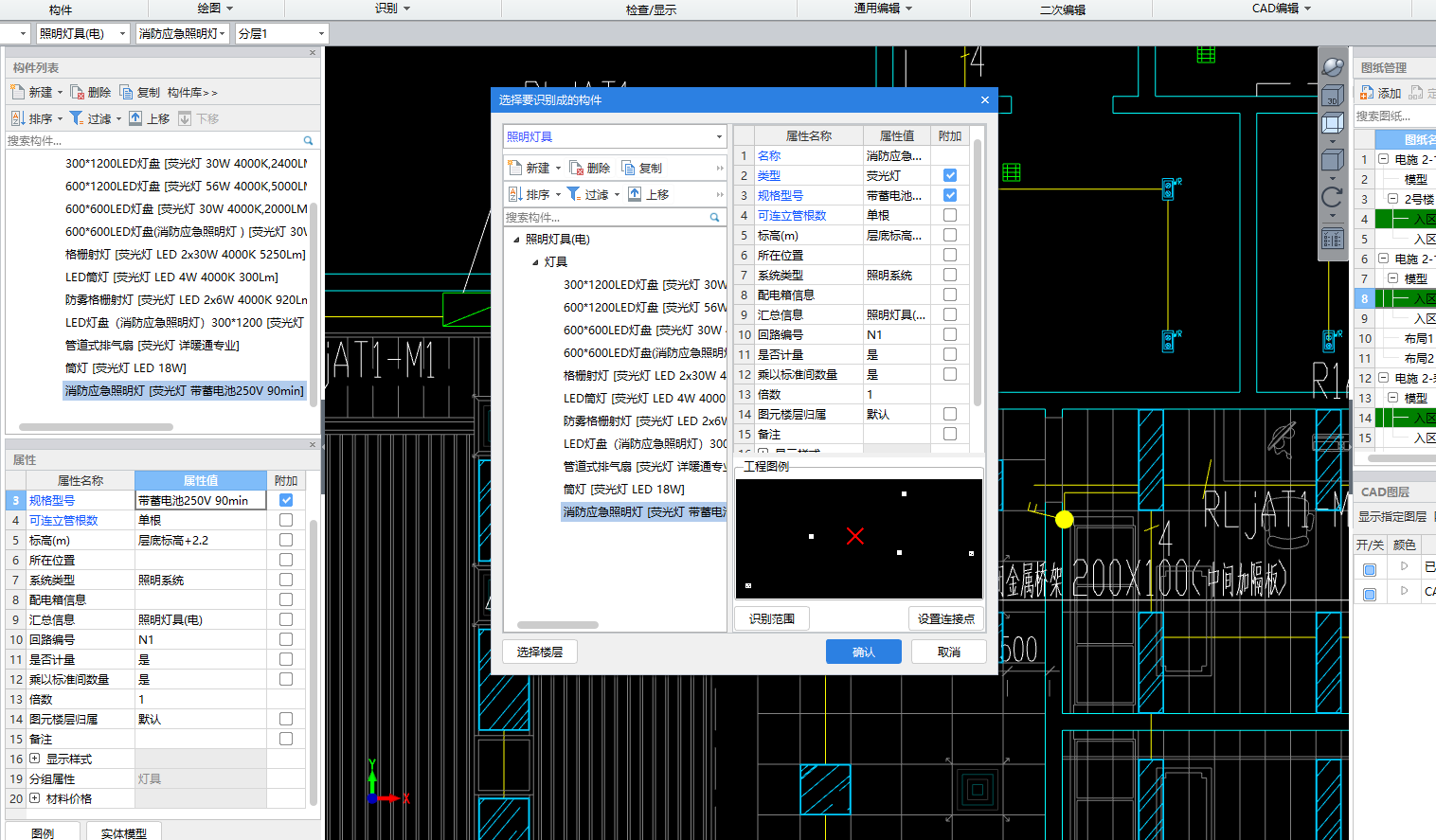
Task: Toggle 回路编号 checkbox in left 属性 panel
Action: (286, 639)
